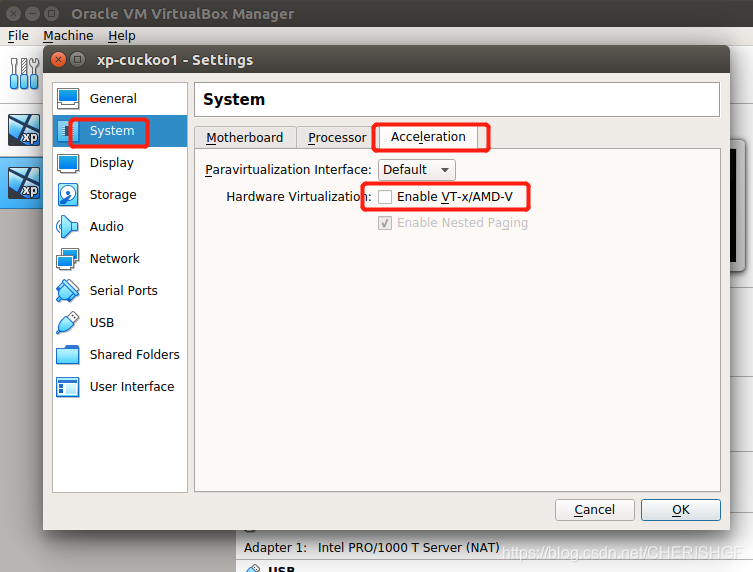753x572 pixels.
Task: Open the Machine menu
Action: 68,36
